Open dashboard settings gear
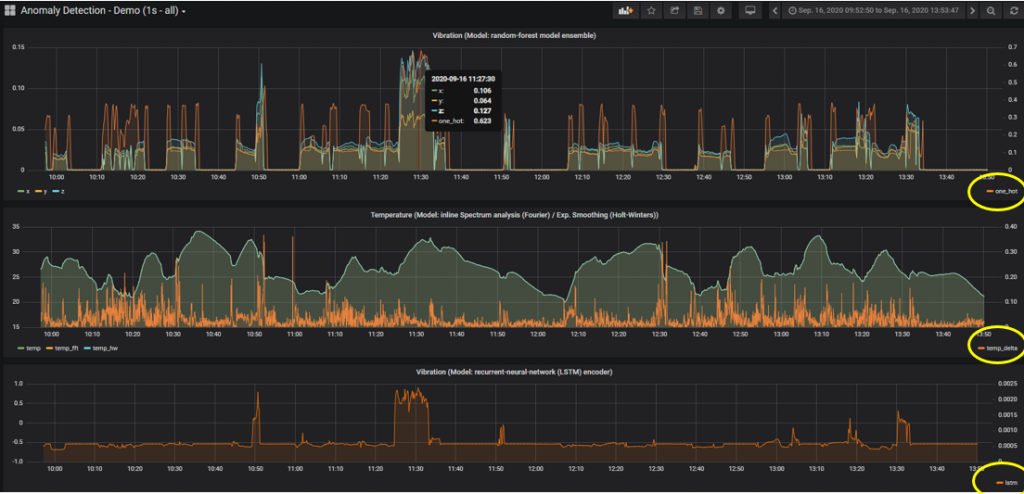1024x494 pixels. click(721, 10)
